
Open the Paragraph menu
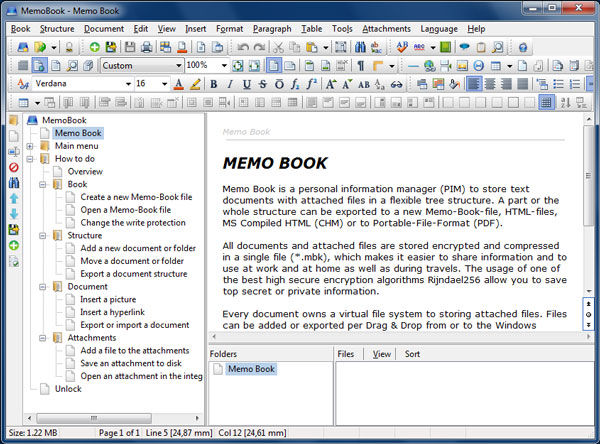tap(272, 29)
